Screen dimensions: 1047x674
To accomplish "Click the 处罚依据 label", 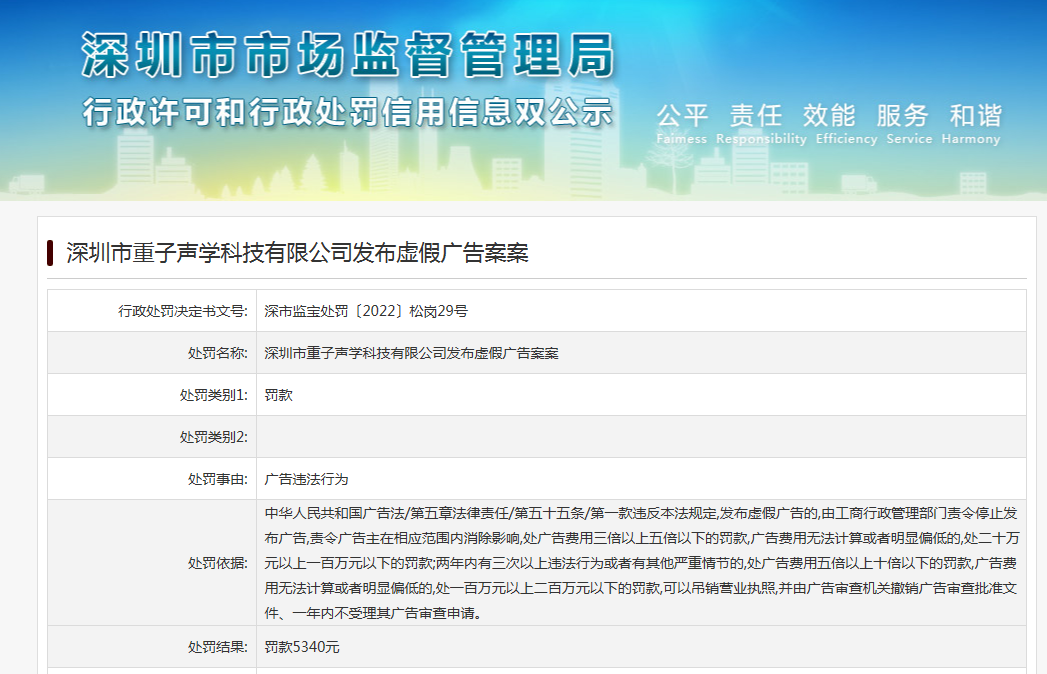I will 218,564.
